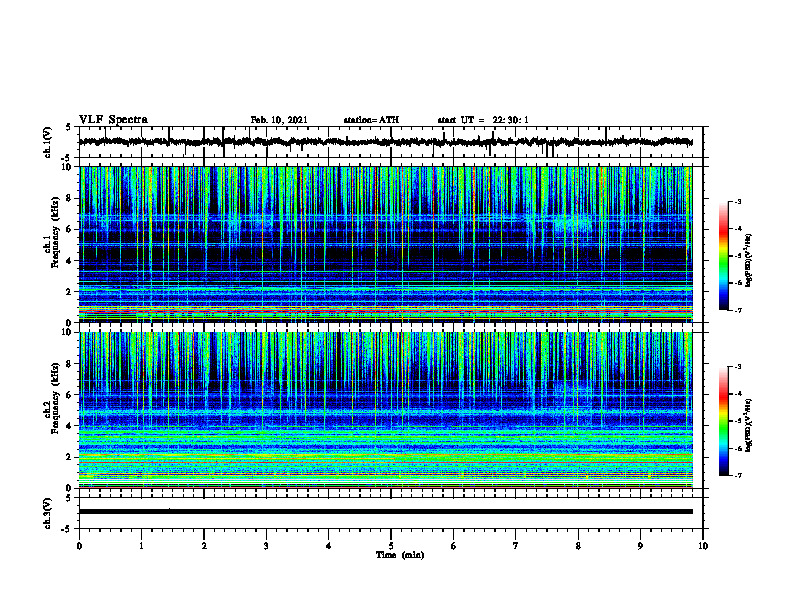Viewport: 792px width, 612px height.
Task: Click the ch.3 flat black voltage trace
Action: [x=385, y=512]
